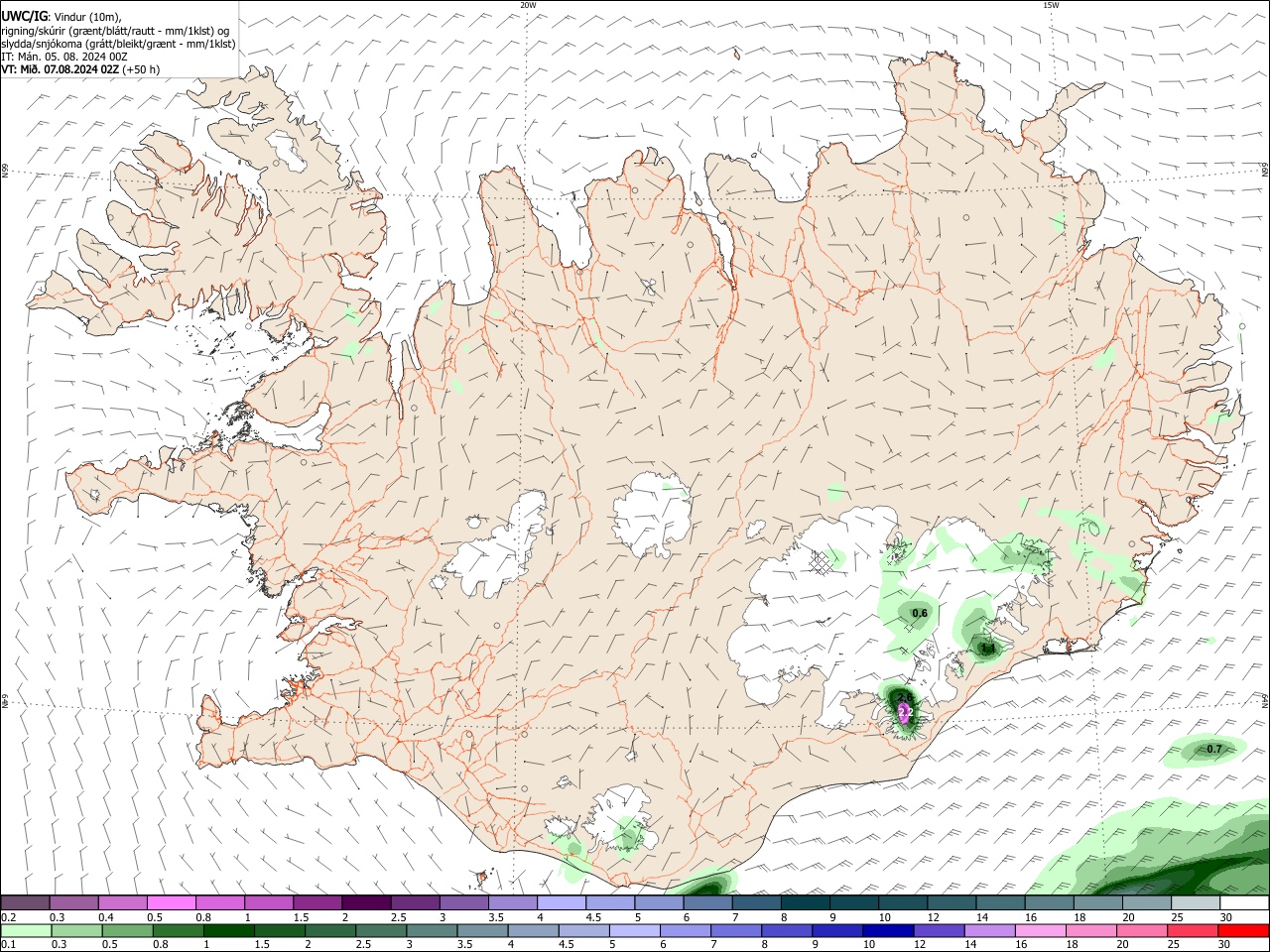This screenshot has height=952, width=1270.
Task: Pick the dark teal 8–9 swatch in top row
Action: coord(806,902)
